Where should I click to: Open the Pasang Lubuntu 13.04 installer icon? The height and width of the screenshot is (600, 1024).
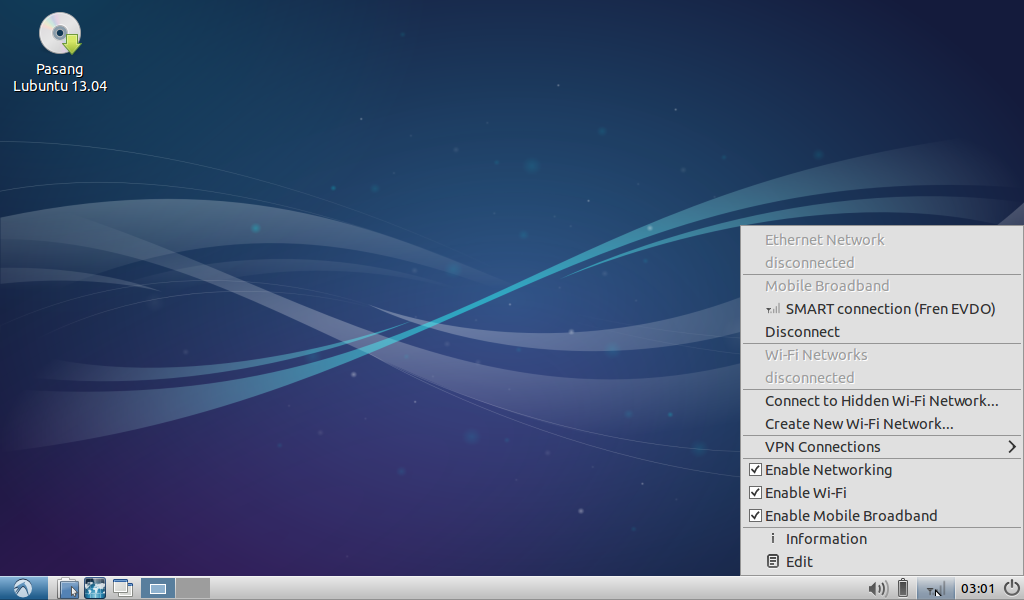pyautogui.click(x=60, y=53)
